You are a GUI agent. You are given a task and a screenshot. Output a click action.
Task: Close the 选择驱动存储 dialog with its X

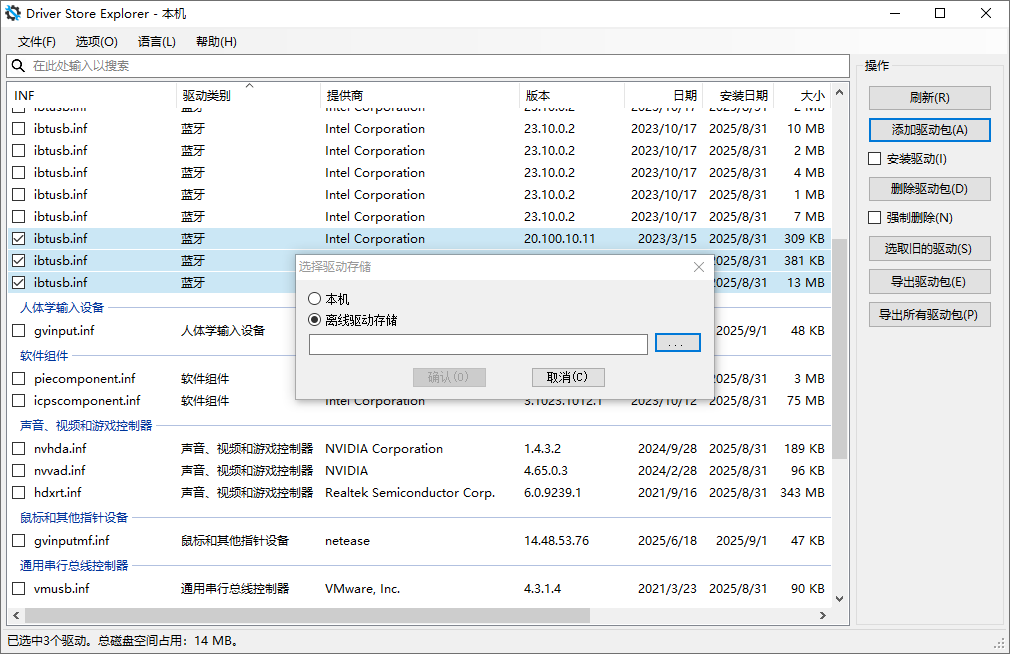pos(698,266)
